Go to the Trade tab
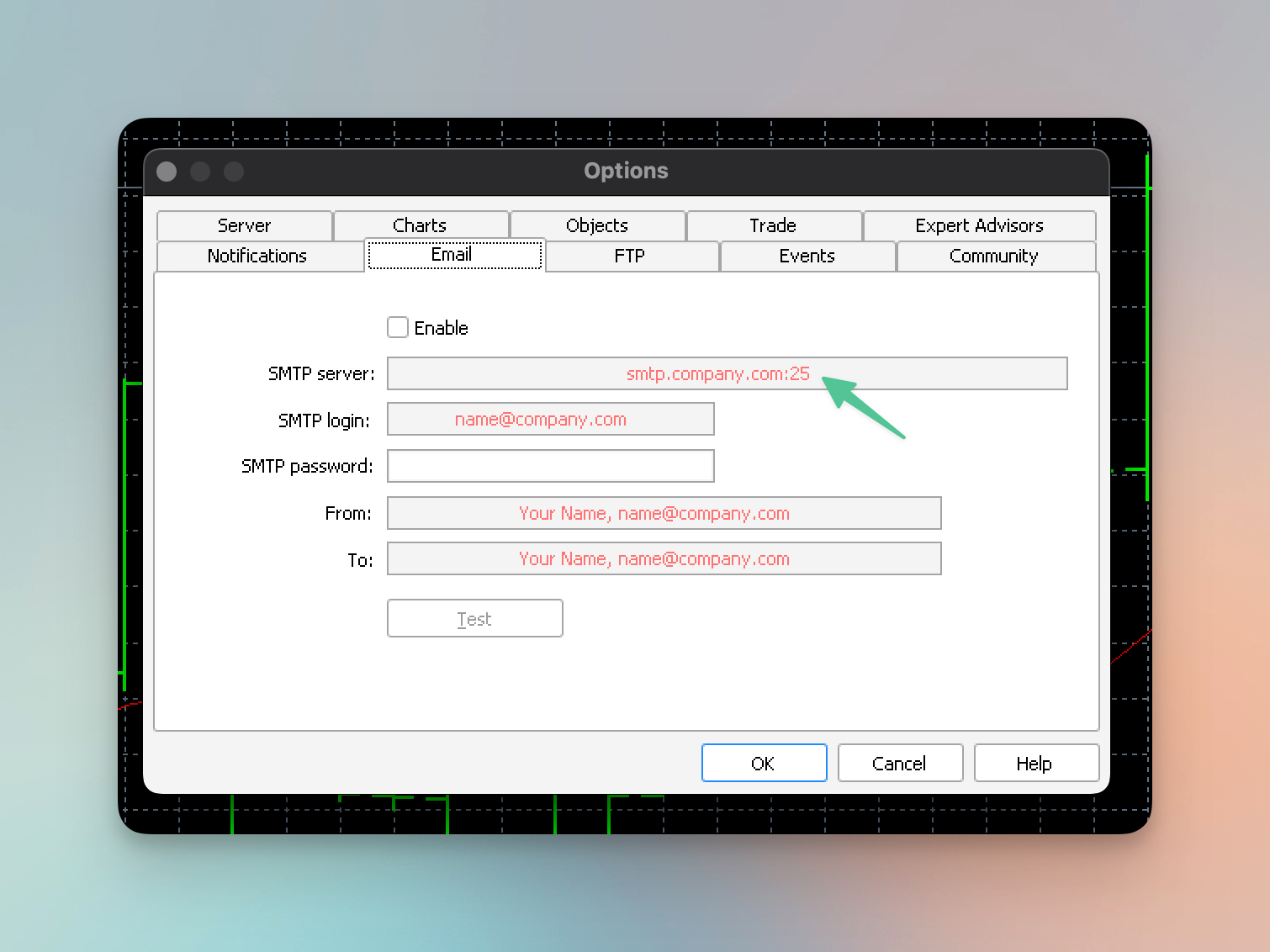Screen dimensions: 1270x952 773,225
